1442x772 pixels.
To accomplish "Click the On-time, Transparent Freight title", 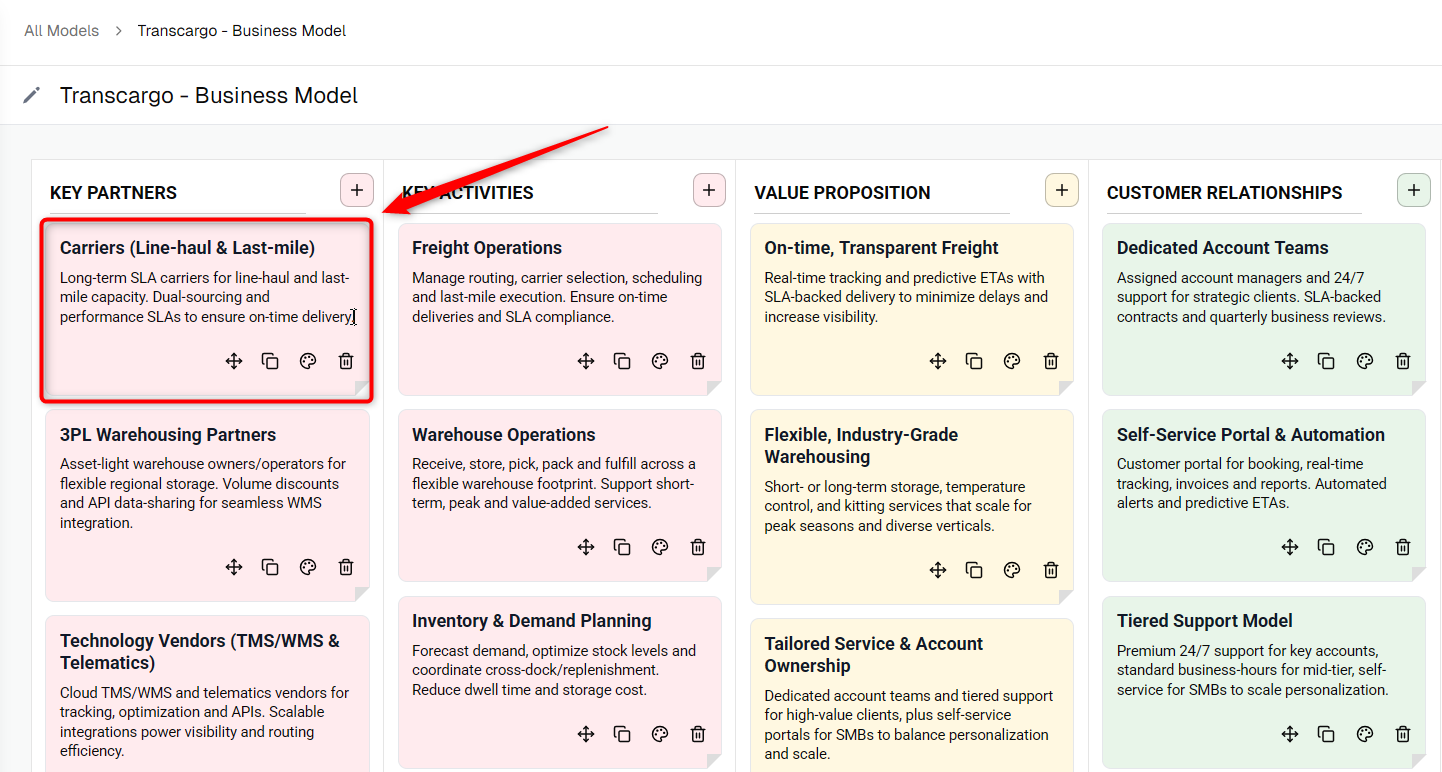I will (x=882, y=248).
